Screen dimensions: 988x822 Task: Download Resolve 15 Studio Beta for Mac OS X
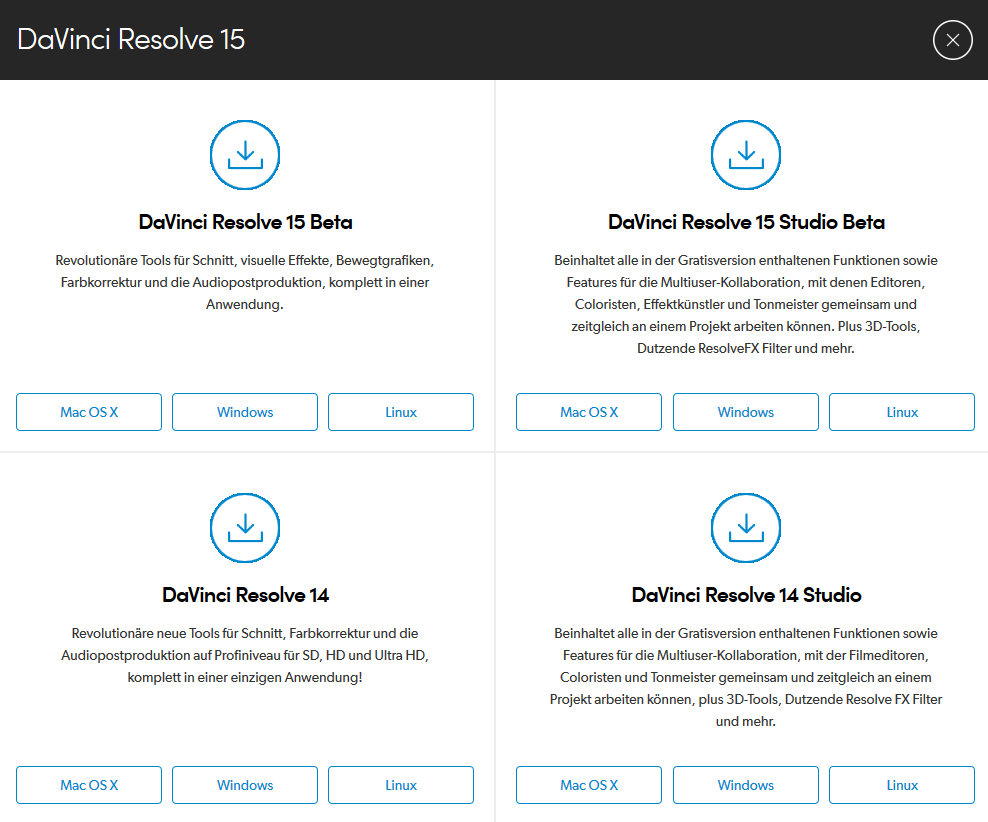pyautogui.click(x=589, y=412)
